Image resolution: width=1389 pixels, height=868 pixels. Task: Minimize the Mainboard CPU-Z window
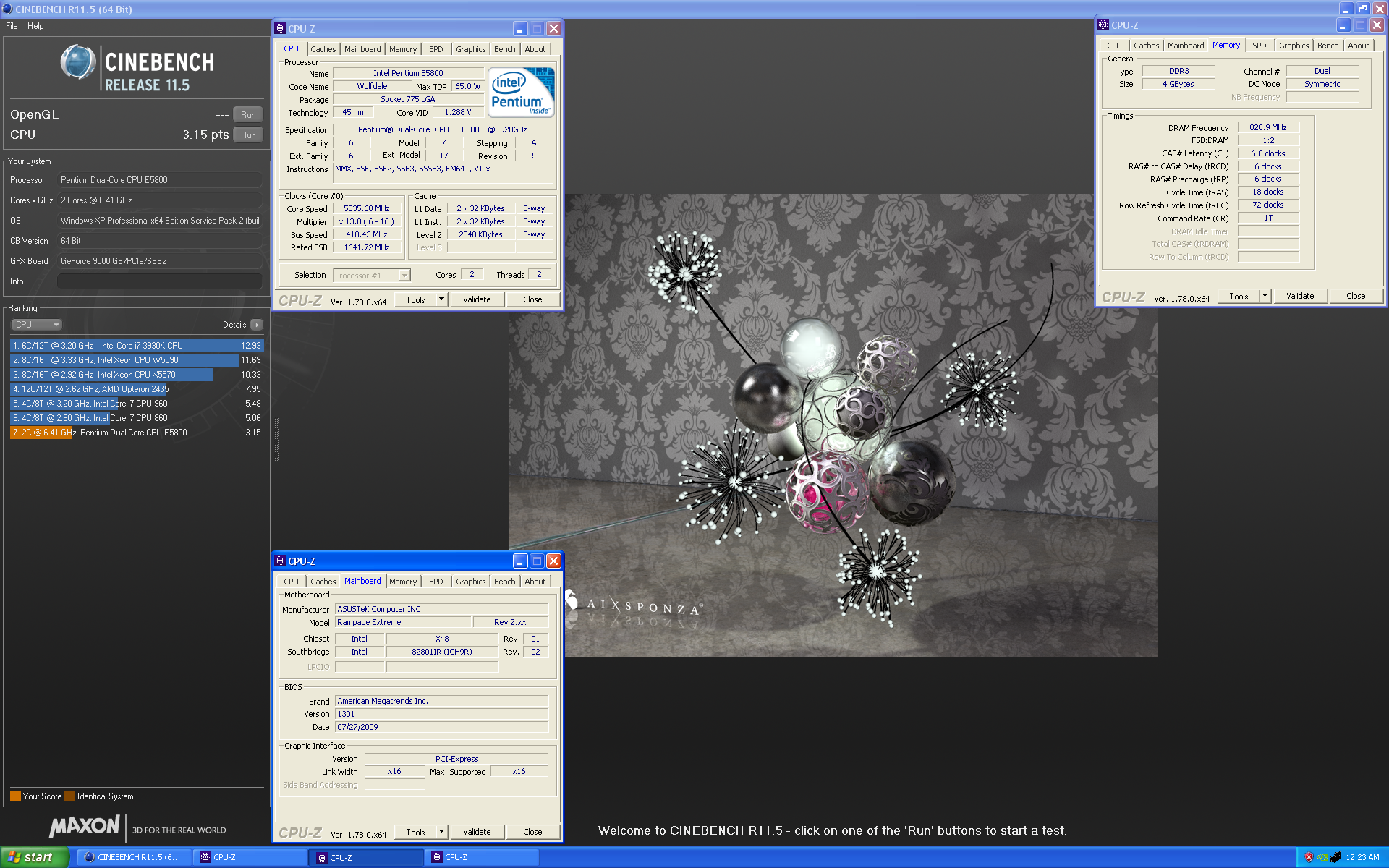pos(519,561)
